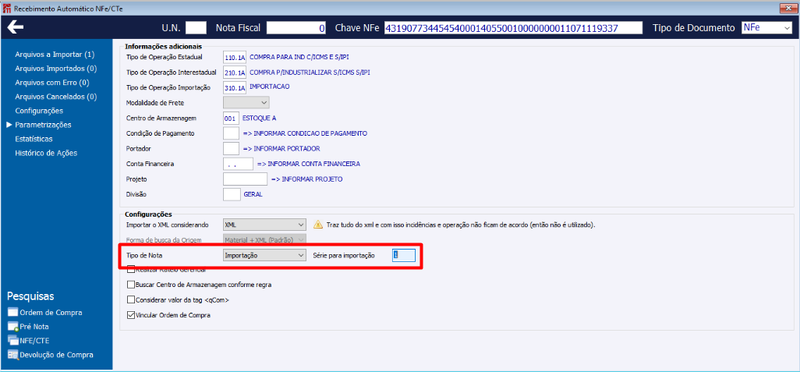Click Centro de Armazenagem code field
The width and height of the screenshot is (800, 372).
pos(231,118)
